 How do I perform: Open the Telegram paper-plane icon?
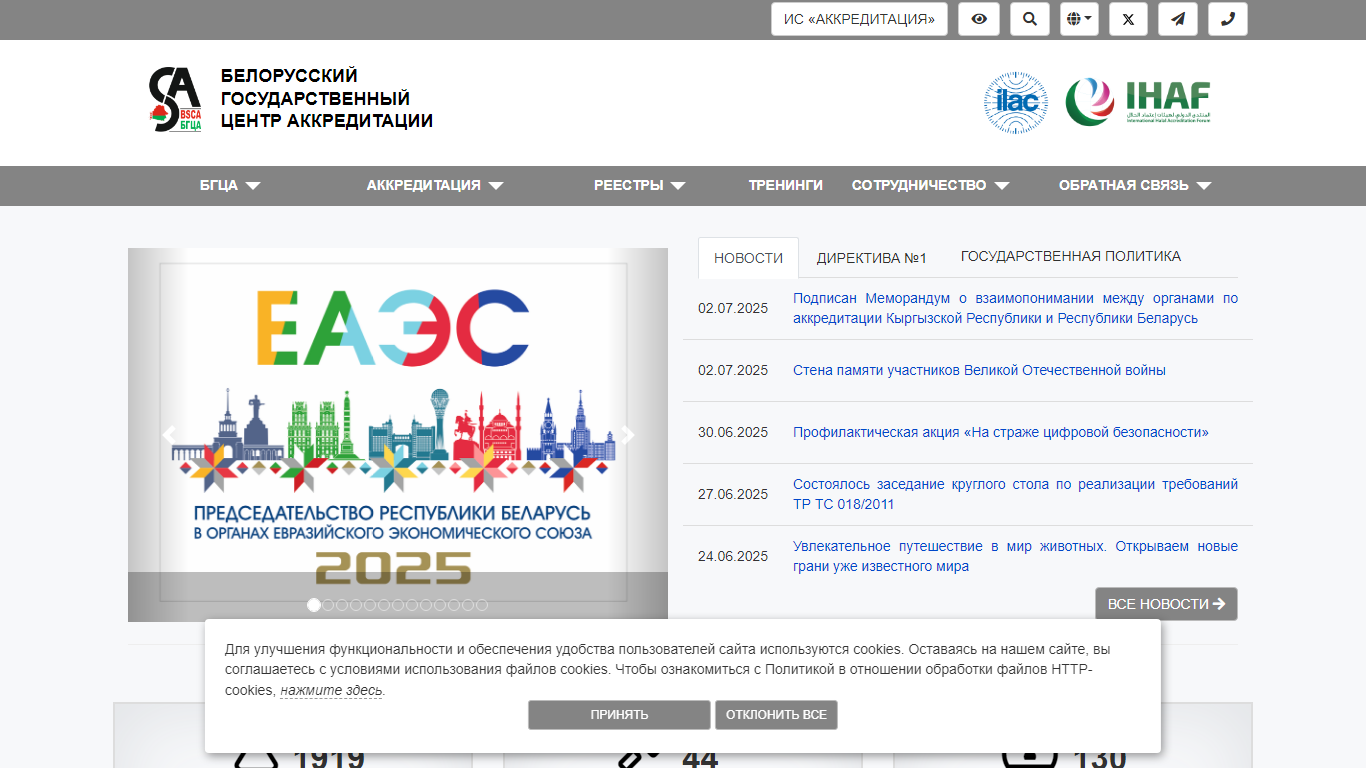tap(1178, 19)
